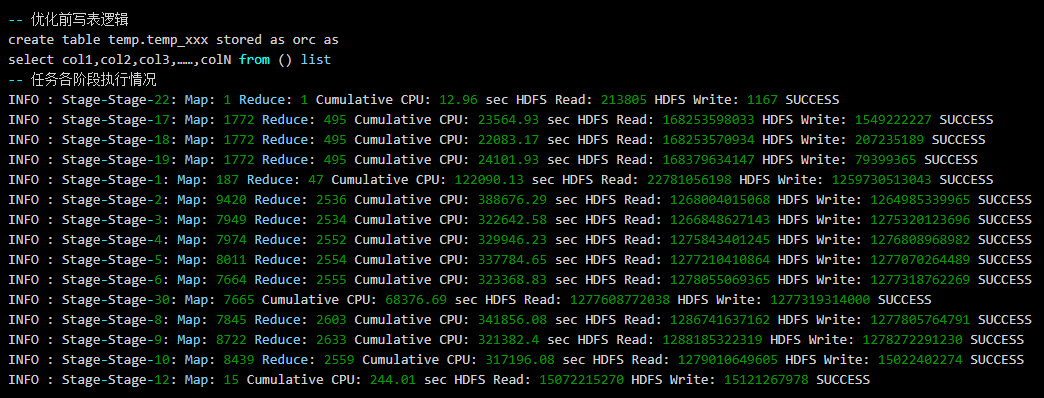Image resolution: width=1044 pixels, height=398 pixels.
Task: Click CPU value 329946.23
Action: (x=513, y=240)
